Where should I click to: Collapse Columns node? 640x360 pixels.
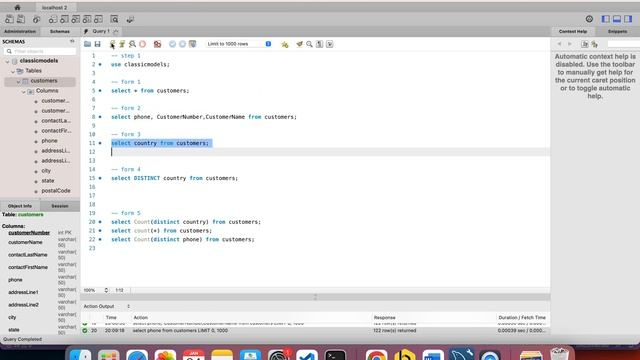pyautogui.click(x=24, y=91)
